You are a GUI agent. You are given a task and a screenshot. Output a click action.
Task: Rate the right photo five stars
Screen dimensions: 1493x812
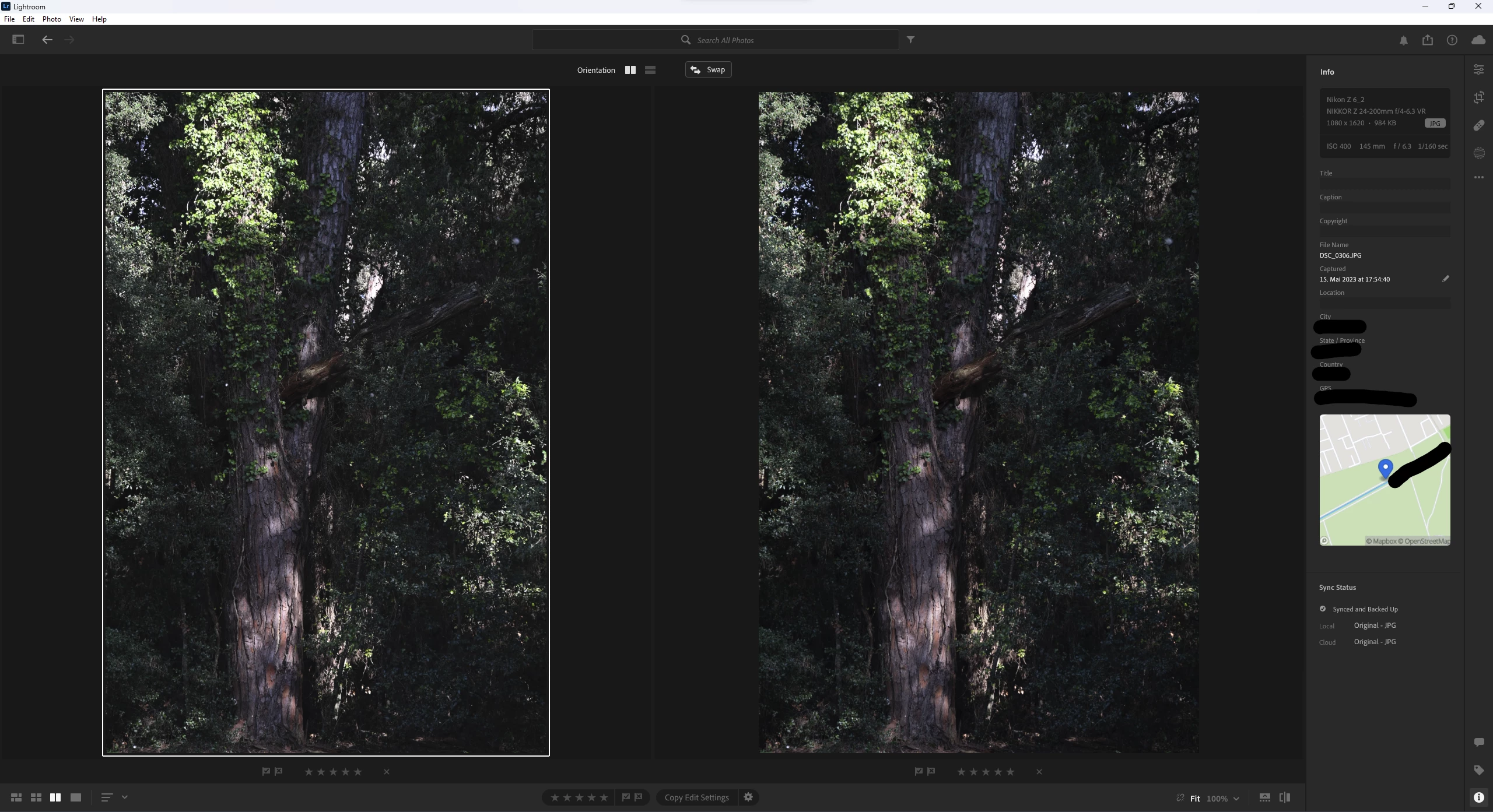pyautogui.click(x=1010, y=772)
